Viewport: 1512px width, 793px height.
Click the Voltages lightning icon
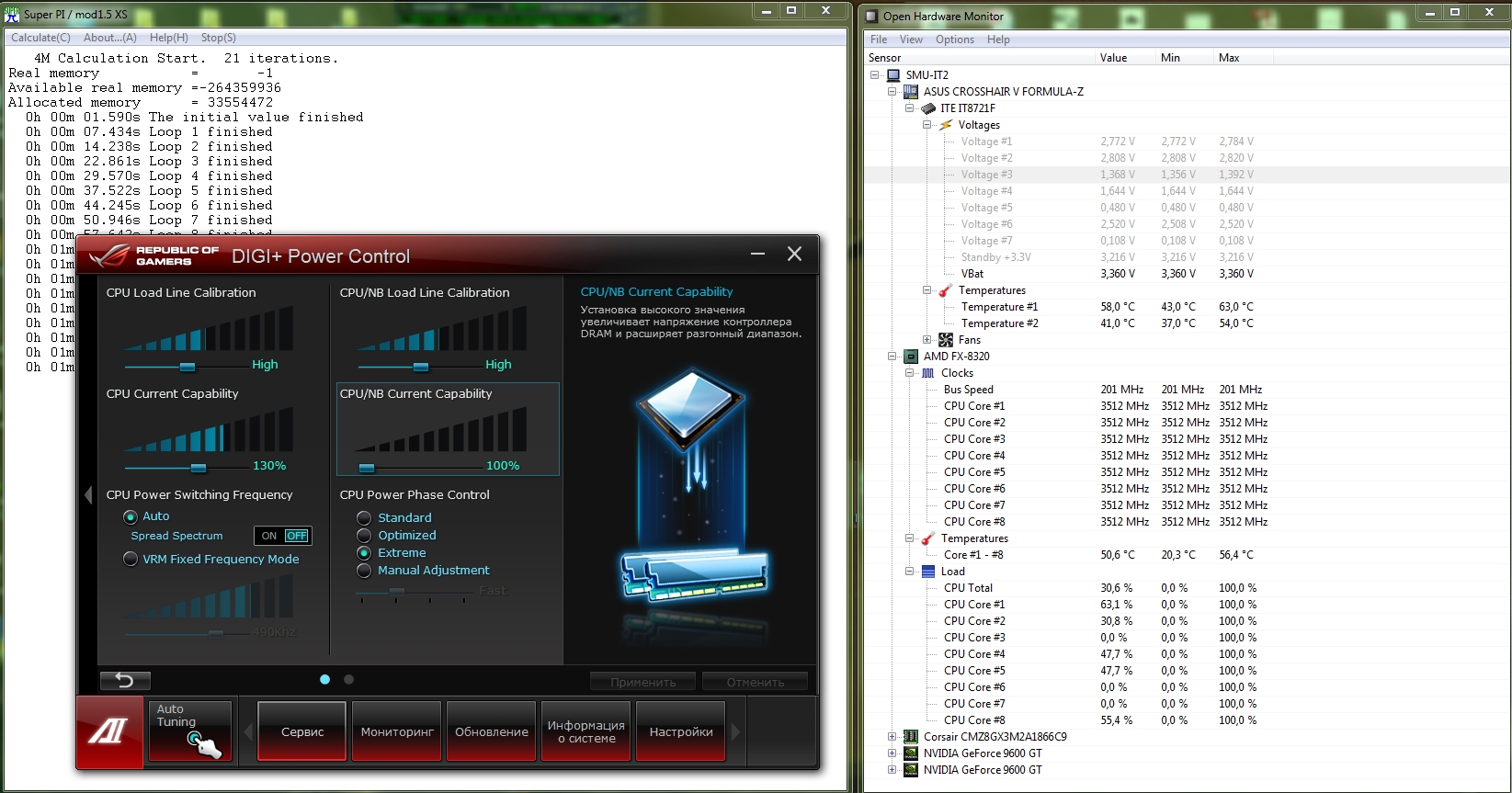pos(945,125)
